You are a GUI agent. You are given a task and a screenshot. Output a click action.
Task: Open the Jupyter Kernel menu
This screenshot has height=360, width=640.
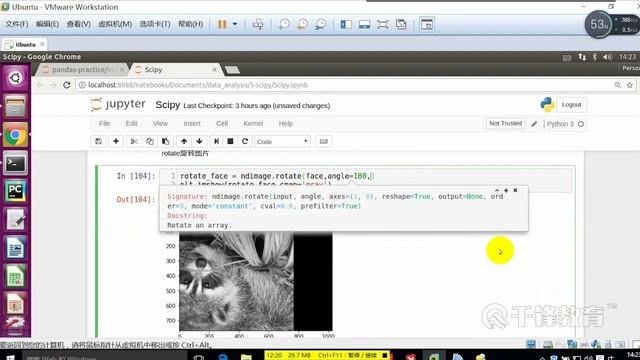click(x=253, y=123)
